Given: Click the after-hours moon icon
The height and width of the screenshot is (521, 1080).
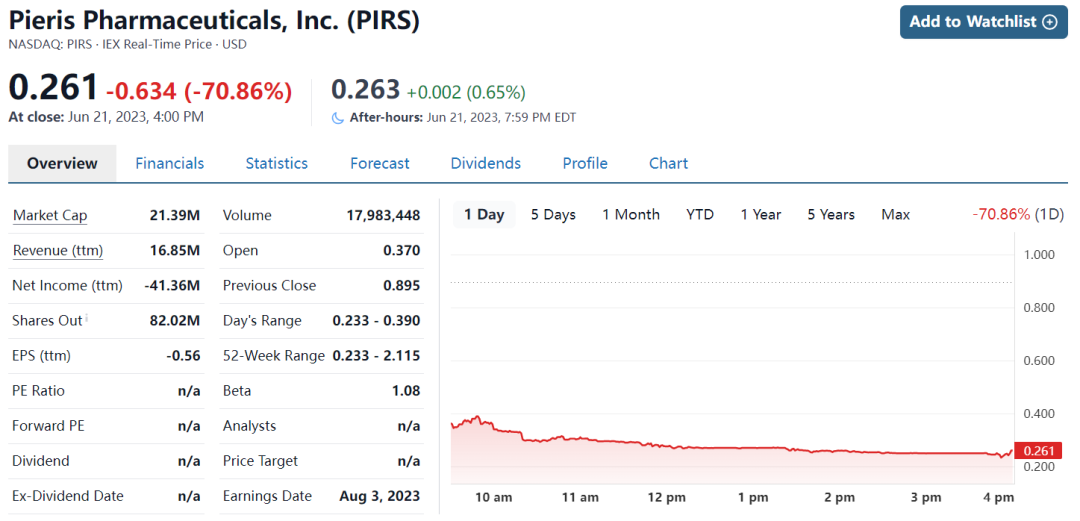Looking at the screenshot, I should [x=338, y=118].
